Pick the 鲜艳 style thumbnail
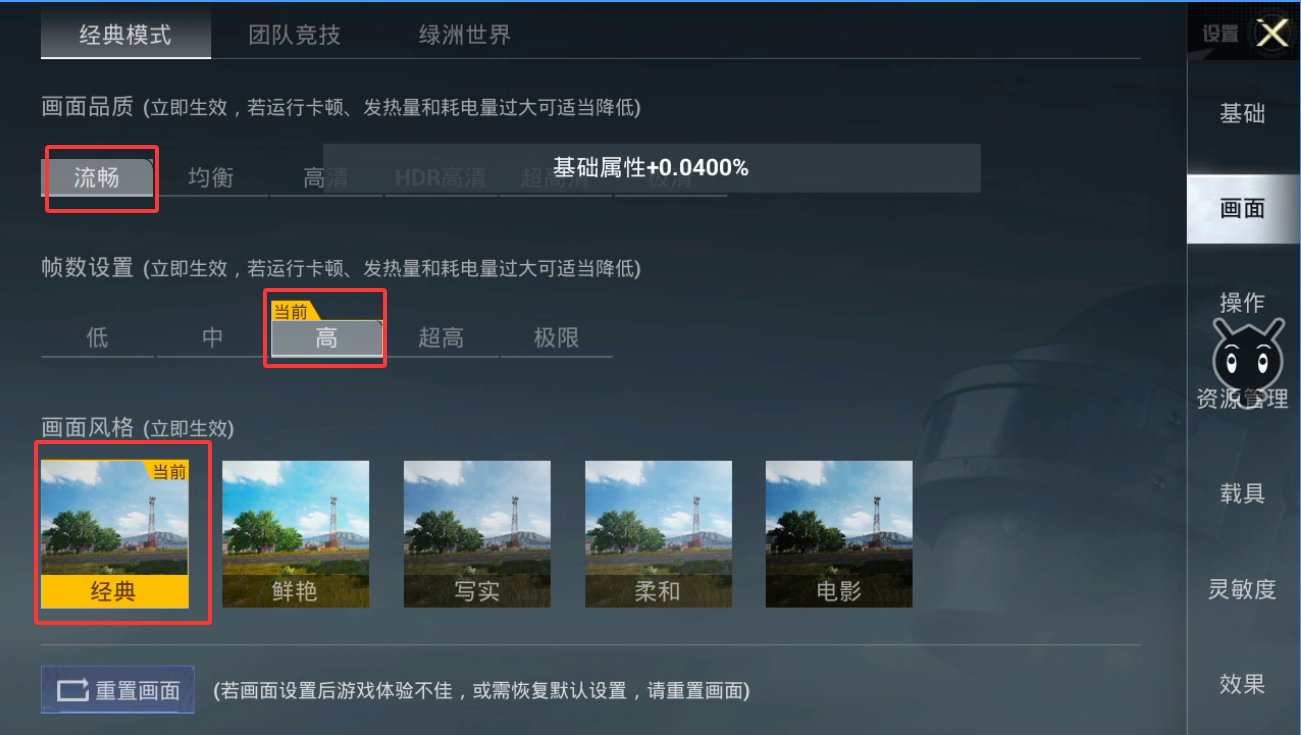 [x=295, y=534]
